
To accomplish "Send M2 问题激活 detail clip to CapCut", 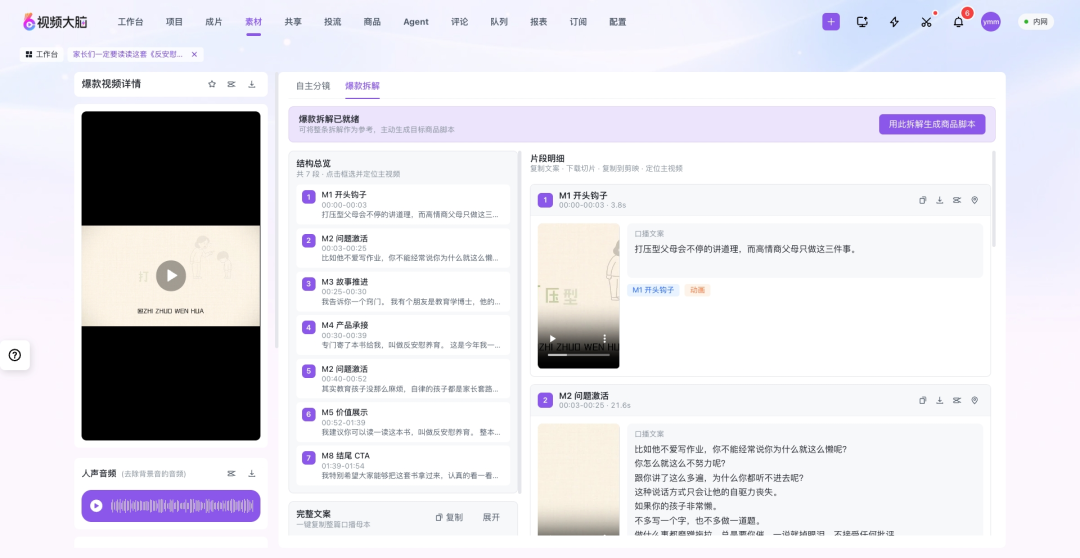I will click(x=957, y=400).
